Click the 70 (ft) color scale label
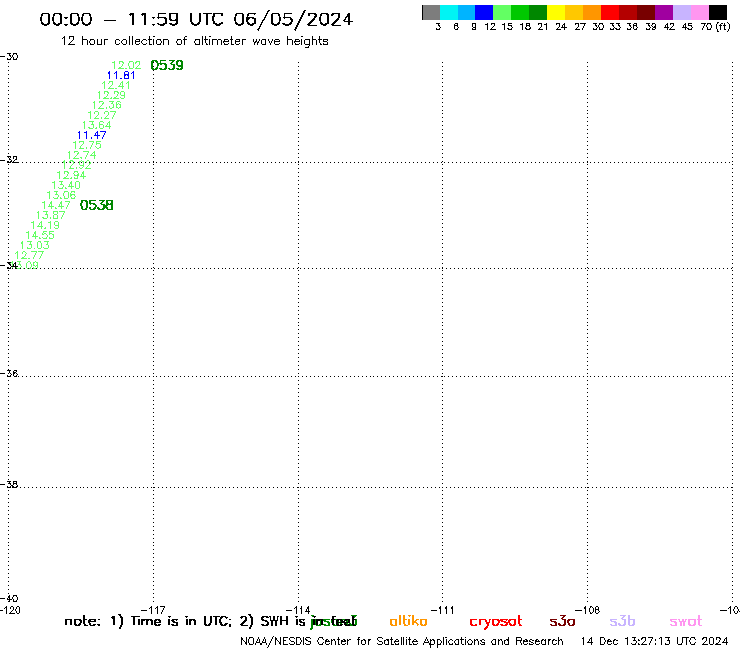The width and height of the screenshot is (740, 650). coord(715,27)
